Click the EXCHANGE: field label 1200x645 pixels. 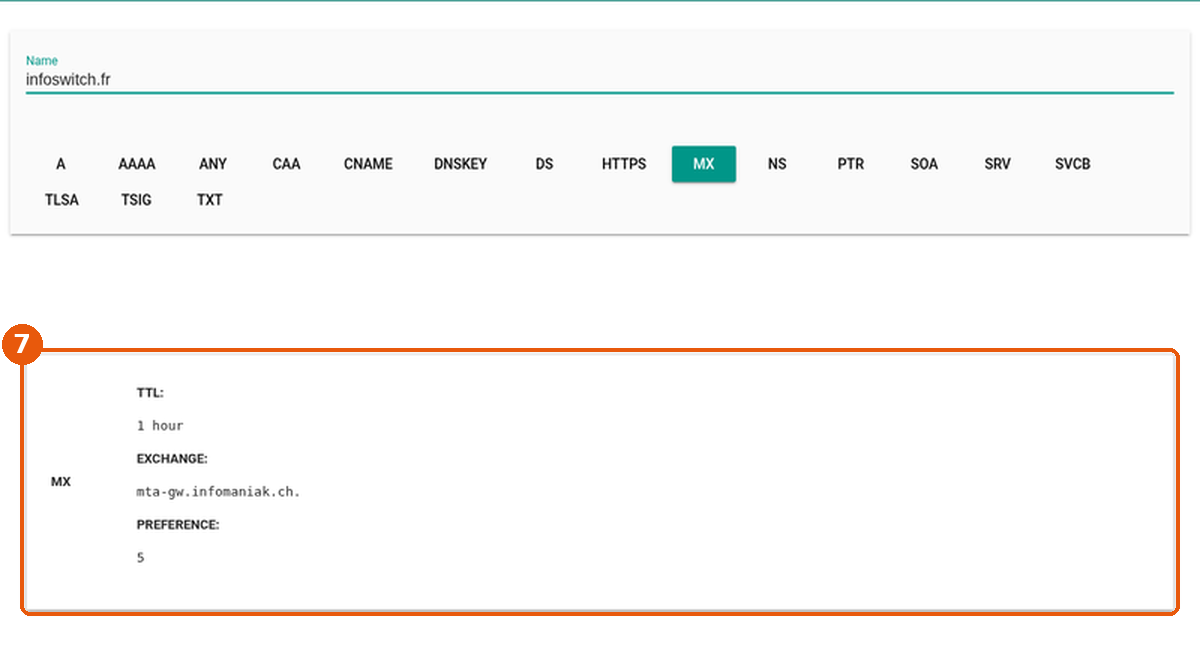pos(172,459)
